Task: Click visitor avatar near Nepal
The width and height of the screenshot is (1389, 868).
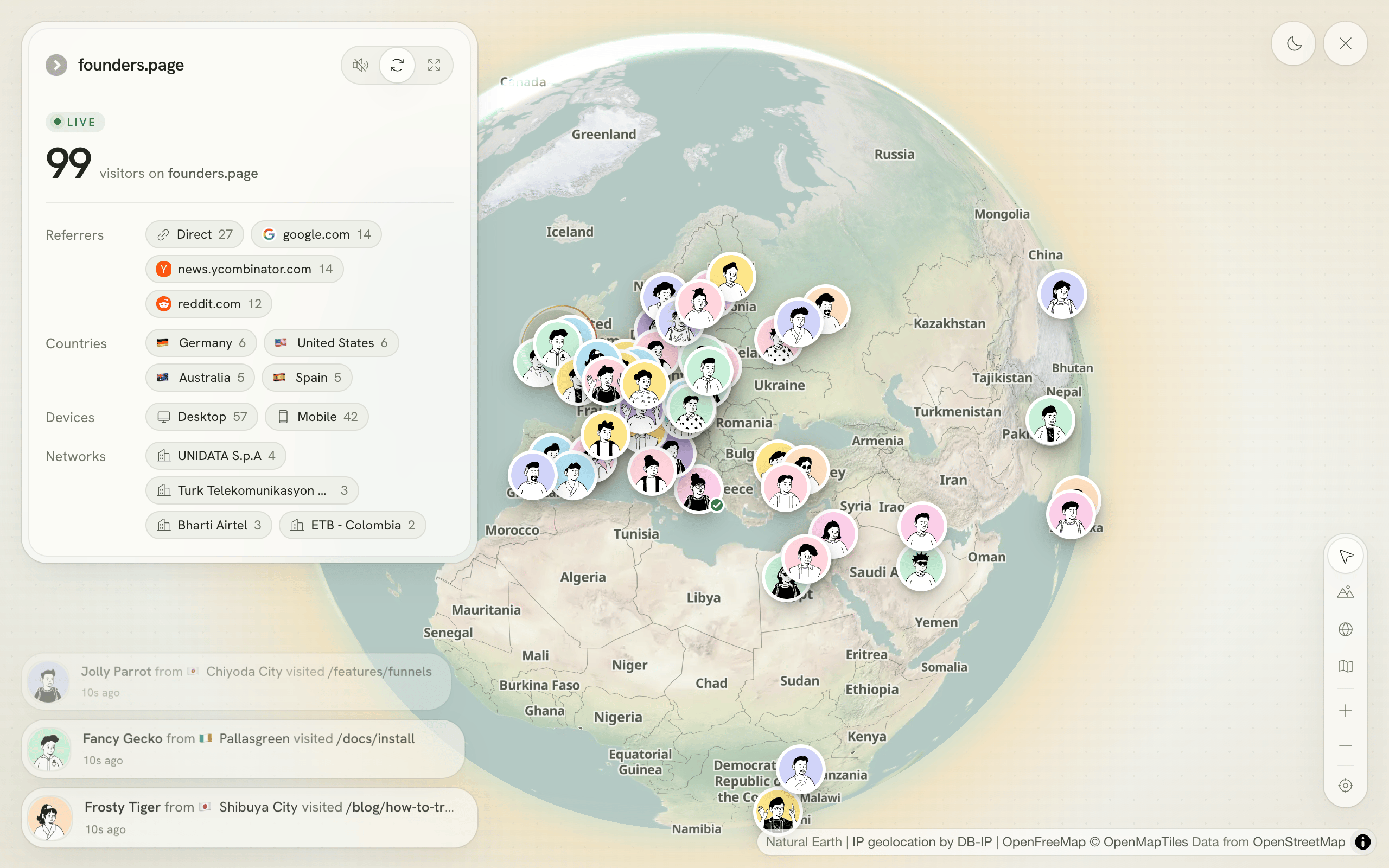Action: [x=1050, y=420]
